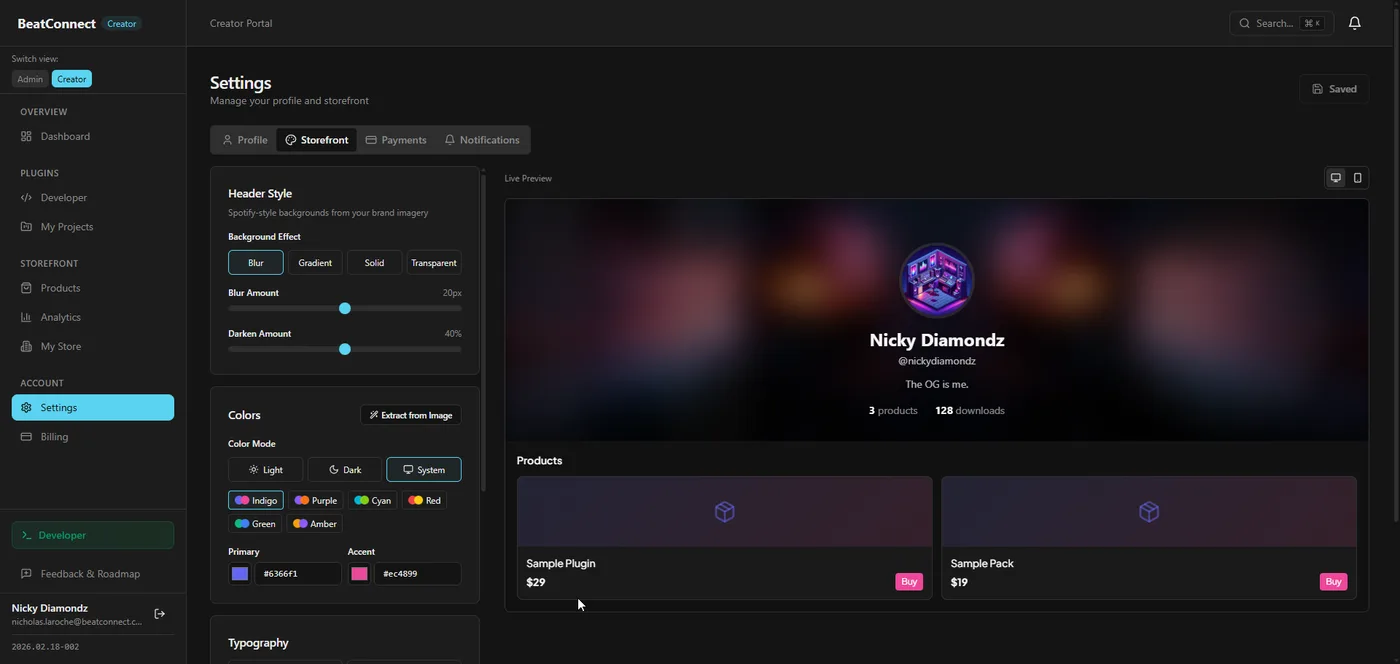Select My Projects in the sidebar
Viewport: 1400px width, 664px height.
(67, 226)
